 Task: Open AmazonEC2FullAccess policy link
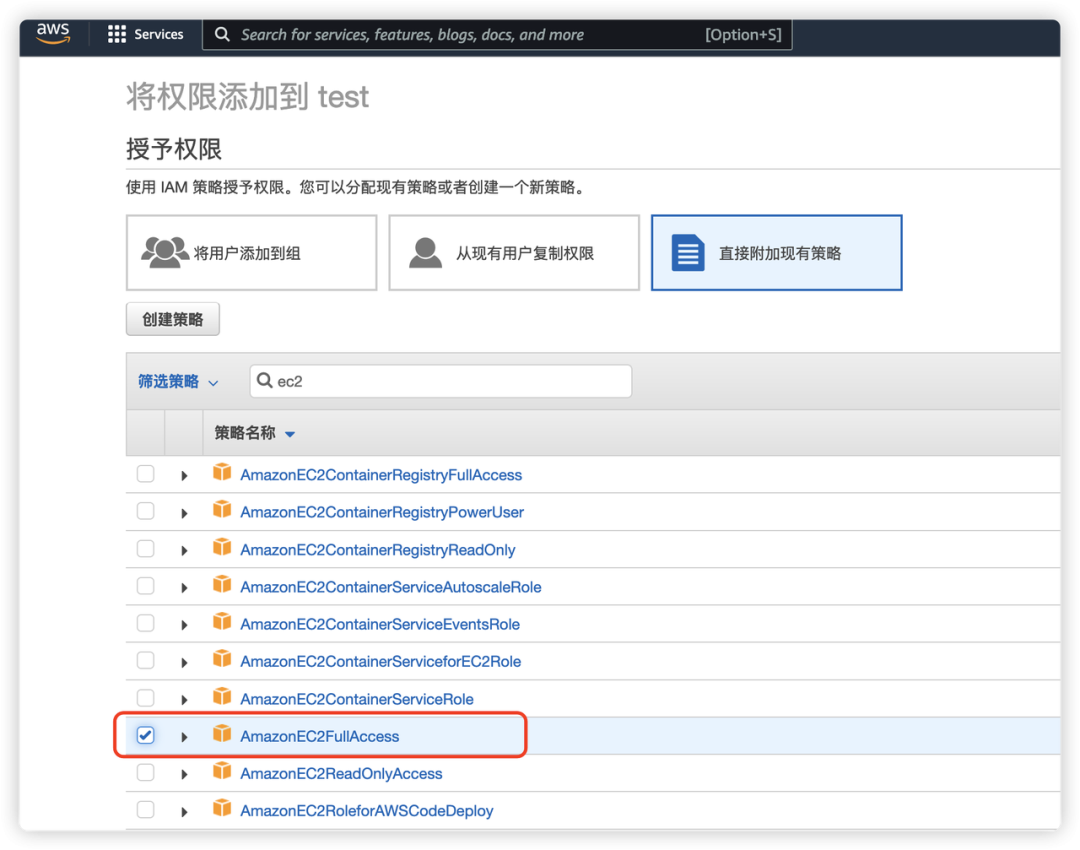pyautogui.click(x=320, y=736)
